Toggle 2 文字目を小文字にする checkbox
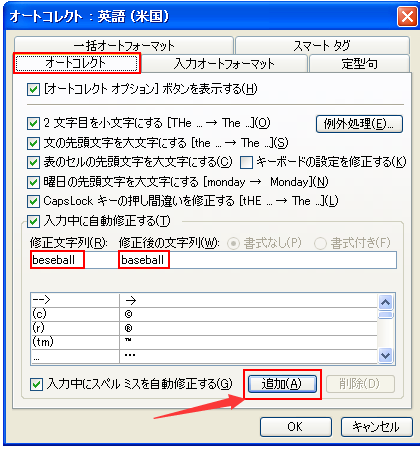The width and height of the screenshot is (420, 450). (x=33, y=123)
